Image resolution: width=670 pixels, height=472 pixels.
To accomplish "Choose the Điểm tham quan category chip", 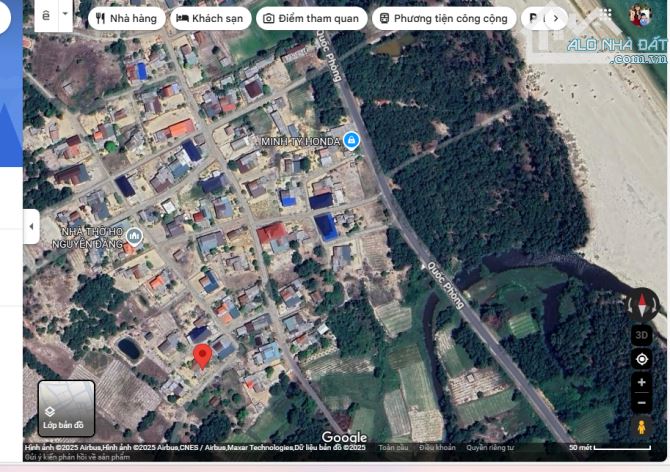I will point(310,18).
